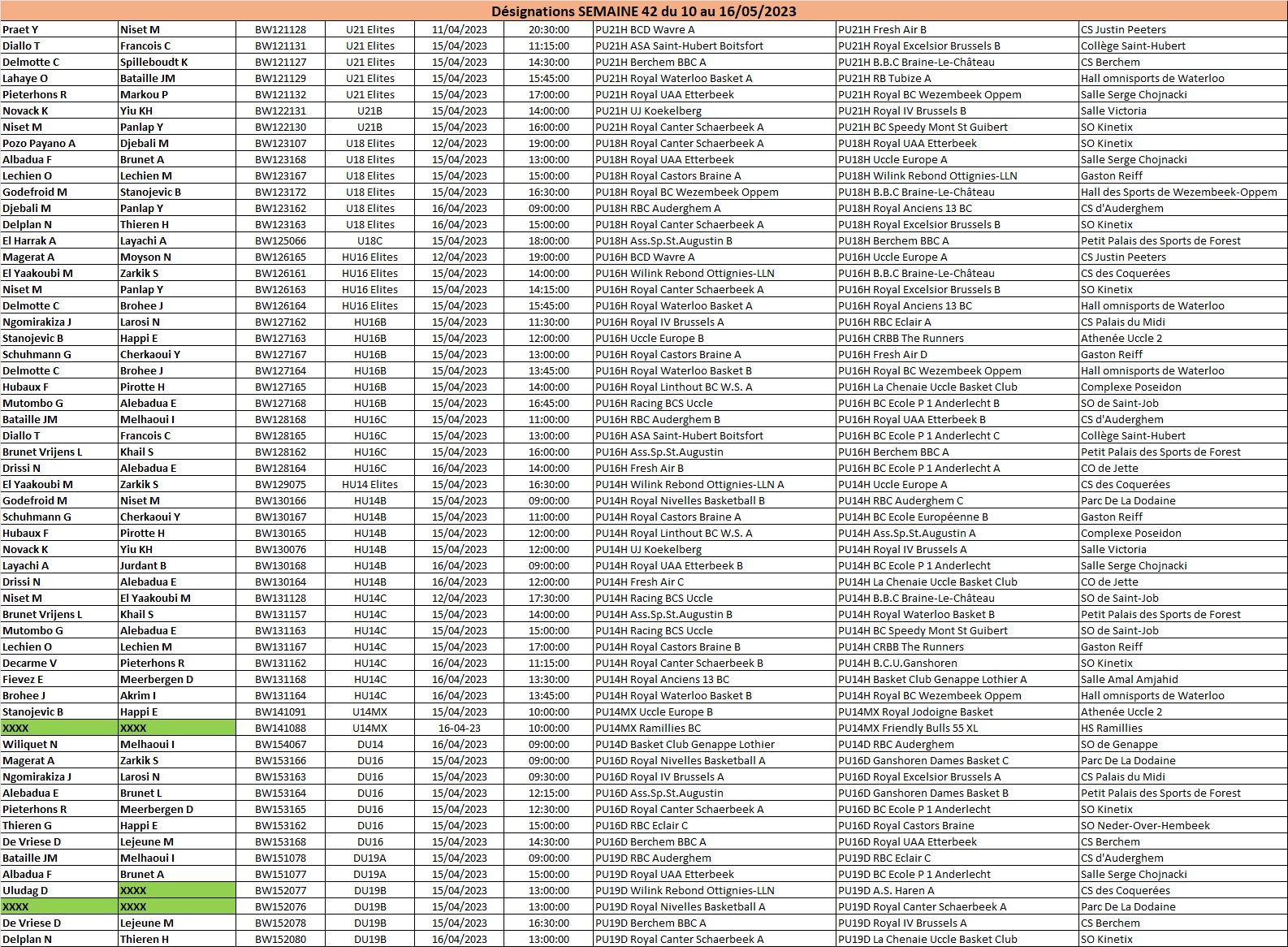The image size is (1288, 947).
Task: Select match code cell BW121128
Action: [x=280, y=30]
